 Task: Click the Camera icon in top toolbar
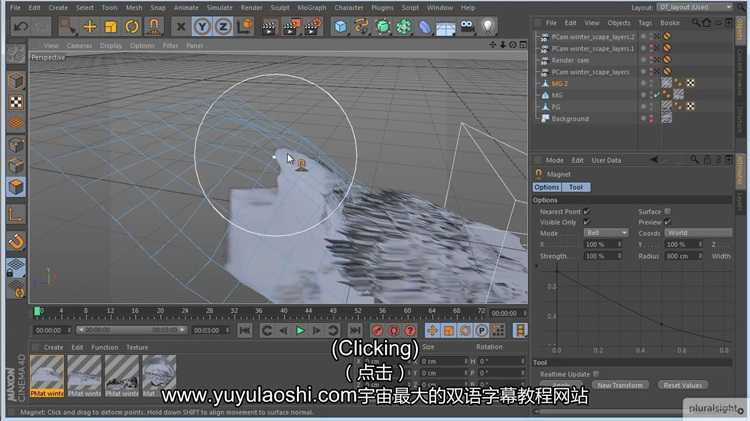pyautogui.click(x=466, y=26)
